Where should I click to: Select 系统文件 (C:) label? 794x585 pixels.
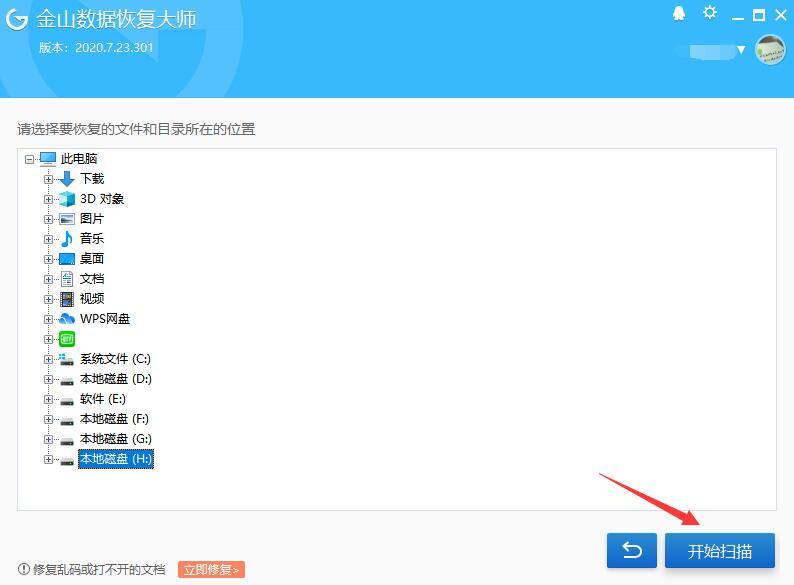[x=115, y=359]
